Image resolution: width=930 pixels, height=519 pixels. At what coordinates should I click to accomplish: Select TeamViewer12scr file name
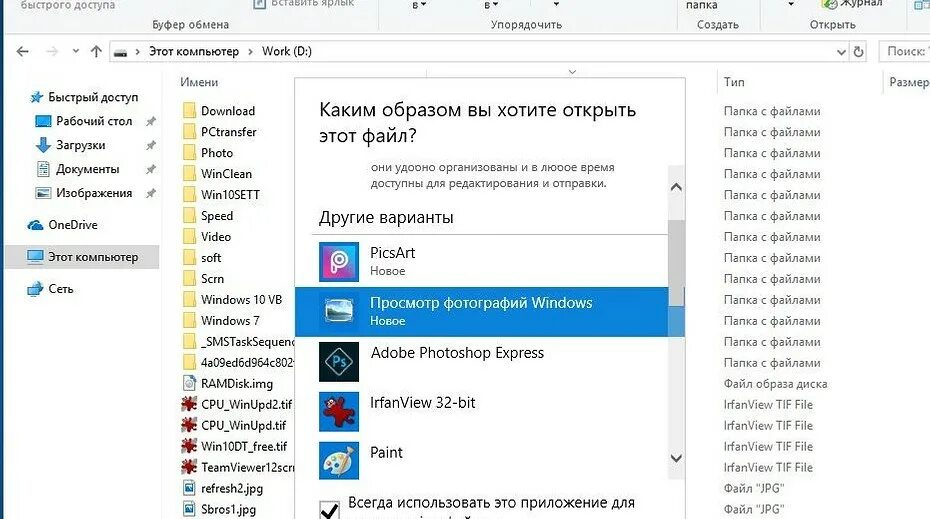tap(247, 467)
